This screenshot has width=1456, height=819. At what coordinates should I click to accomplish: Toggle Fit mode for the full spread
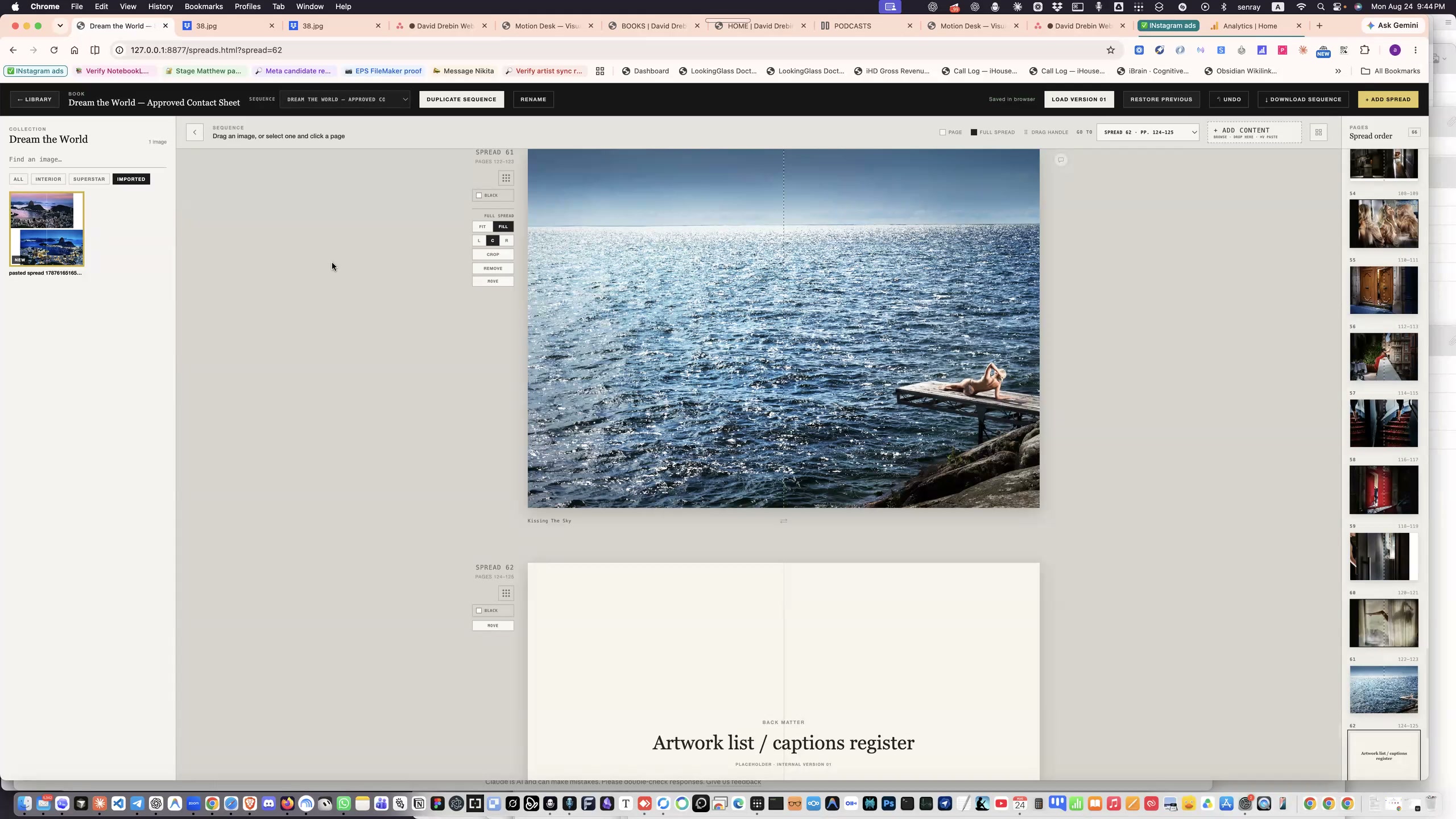pos(482,226)
